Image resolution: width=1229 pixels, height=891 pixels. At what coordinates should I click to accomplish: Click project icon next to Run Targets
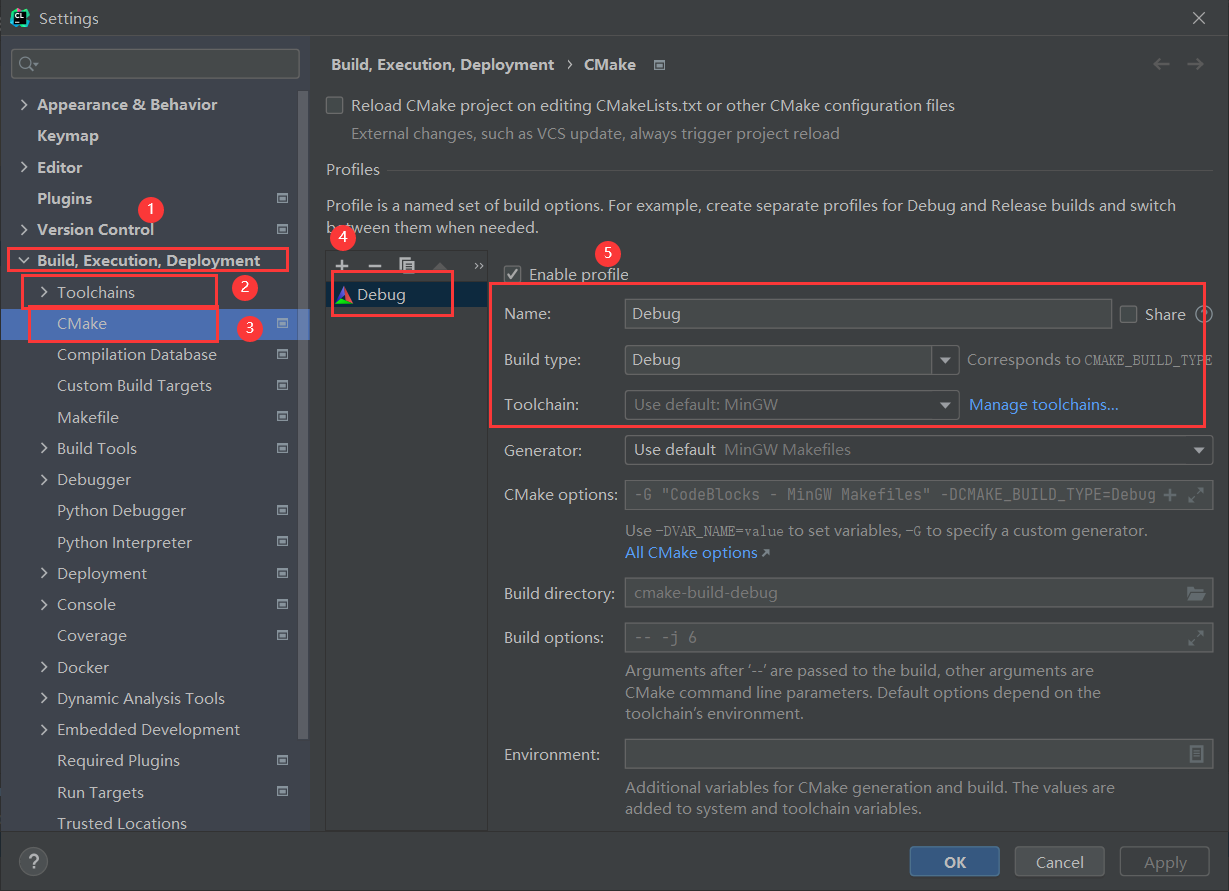click(x=282, y=792)
